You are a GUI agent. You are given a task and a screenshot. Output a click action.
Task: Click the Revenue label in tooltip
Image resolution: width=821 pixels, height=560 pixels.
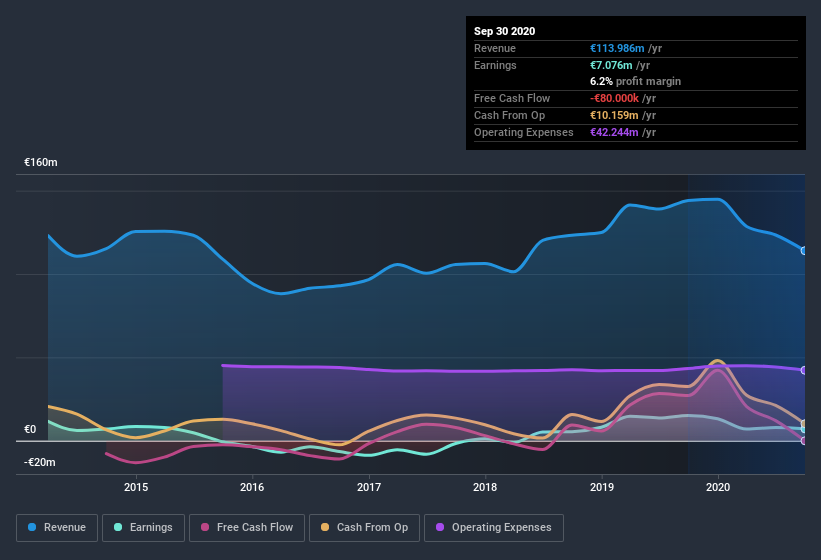495,48
